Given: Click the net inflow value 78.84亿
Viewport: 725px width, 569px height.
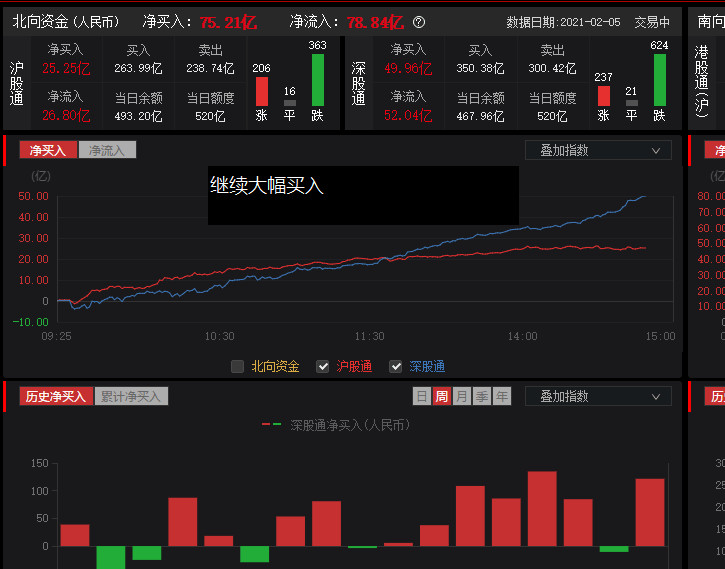Looking at the screenshot, I should pos(375,22).
